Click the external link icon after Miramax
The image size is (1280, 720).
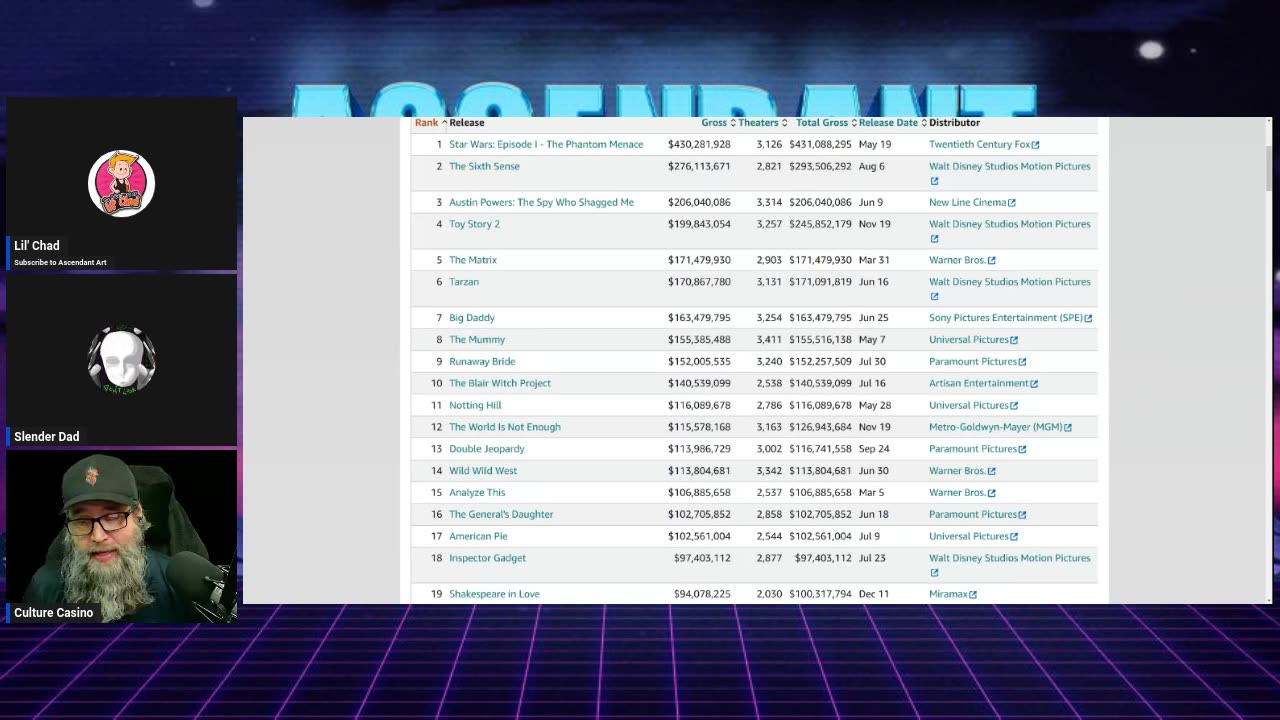[x=973, y=595]
